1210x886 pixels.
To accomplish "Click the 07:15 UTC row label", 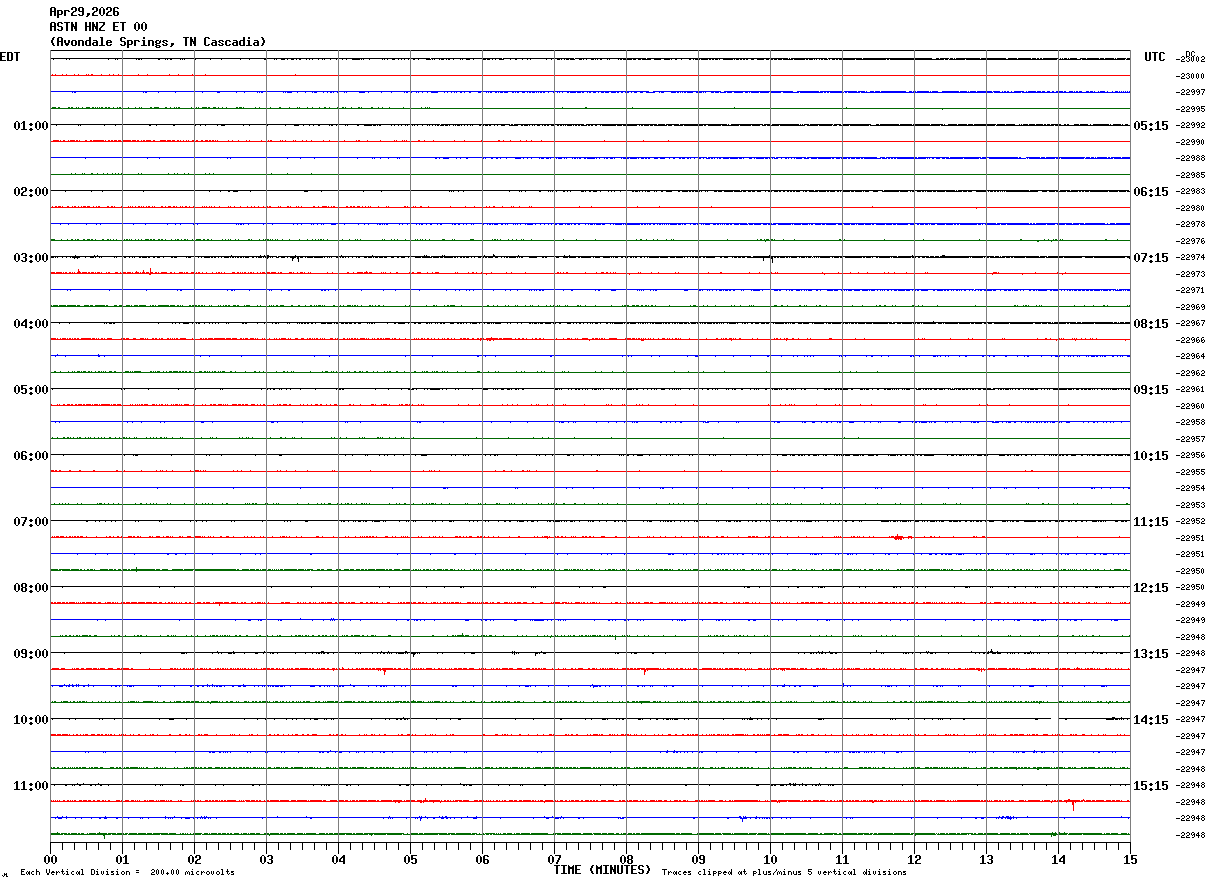I will (1151, 258).
